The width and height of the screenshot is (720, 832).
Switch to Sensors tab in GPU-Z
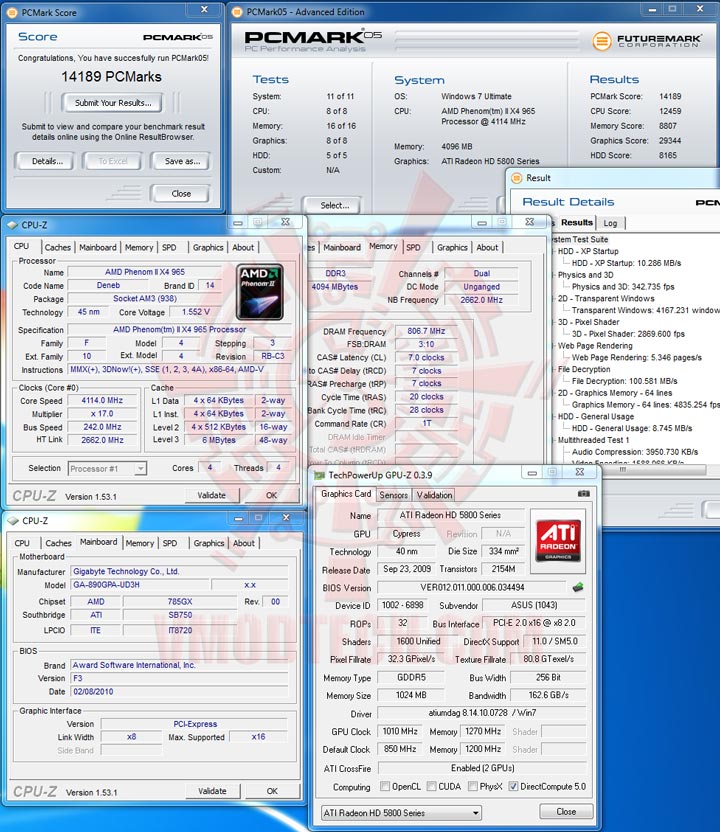pyautogui.click(x=394, y=495)
